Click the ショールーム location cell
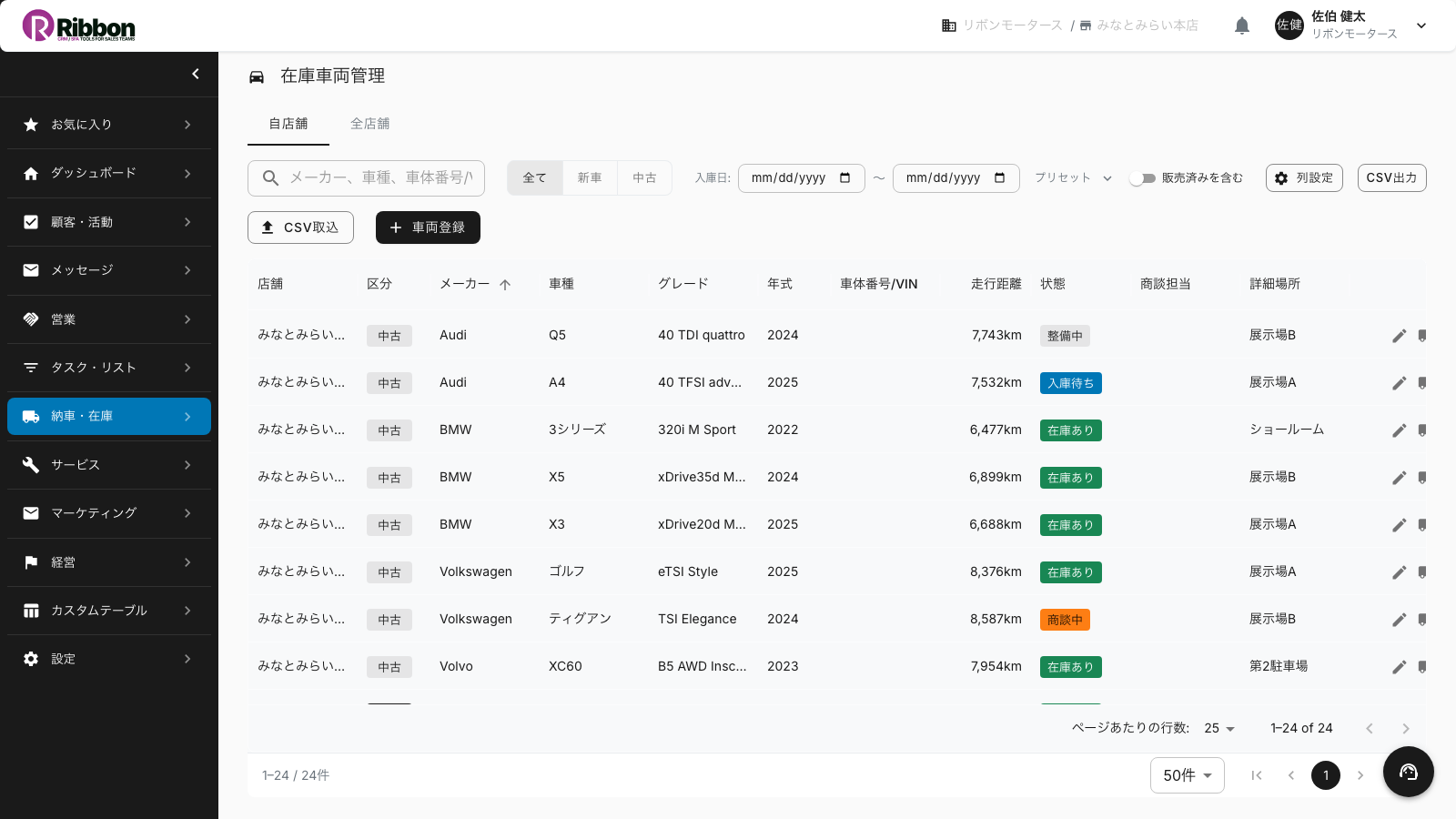1456x819 pixels. [x=1287, y=430]
